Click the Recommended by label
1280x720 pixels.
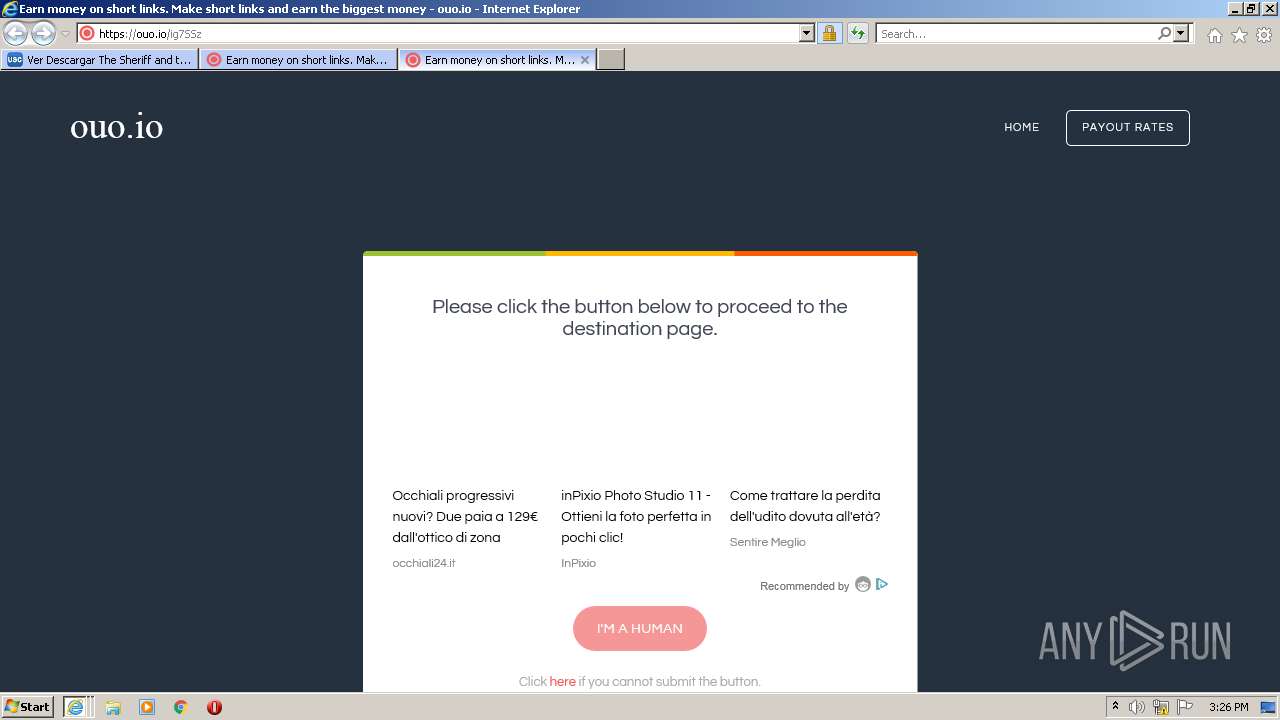[804, 586]
